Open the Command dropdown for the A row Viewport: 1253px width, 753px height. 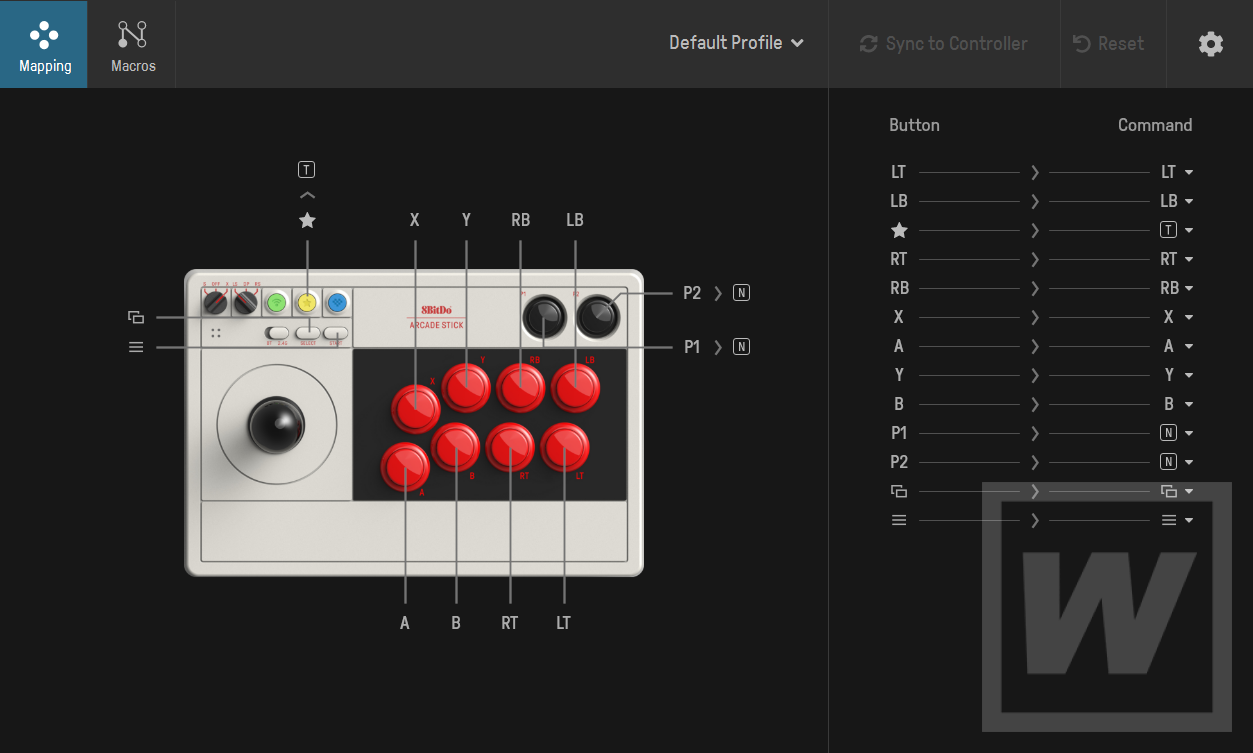click(x=1177, y=346)
